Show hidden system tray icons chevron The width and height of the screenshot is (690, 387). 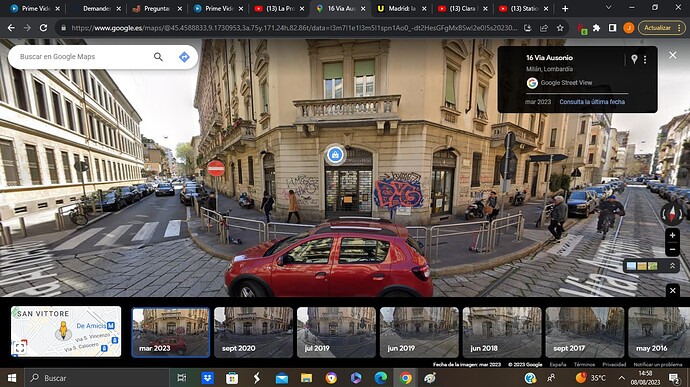(x=621, y=378)
